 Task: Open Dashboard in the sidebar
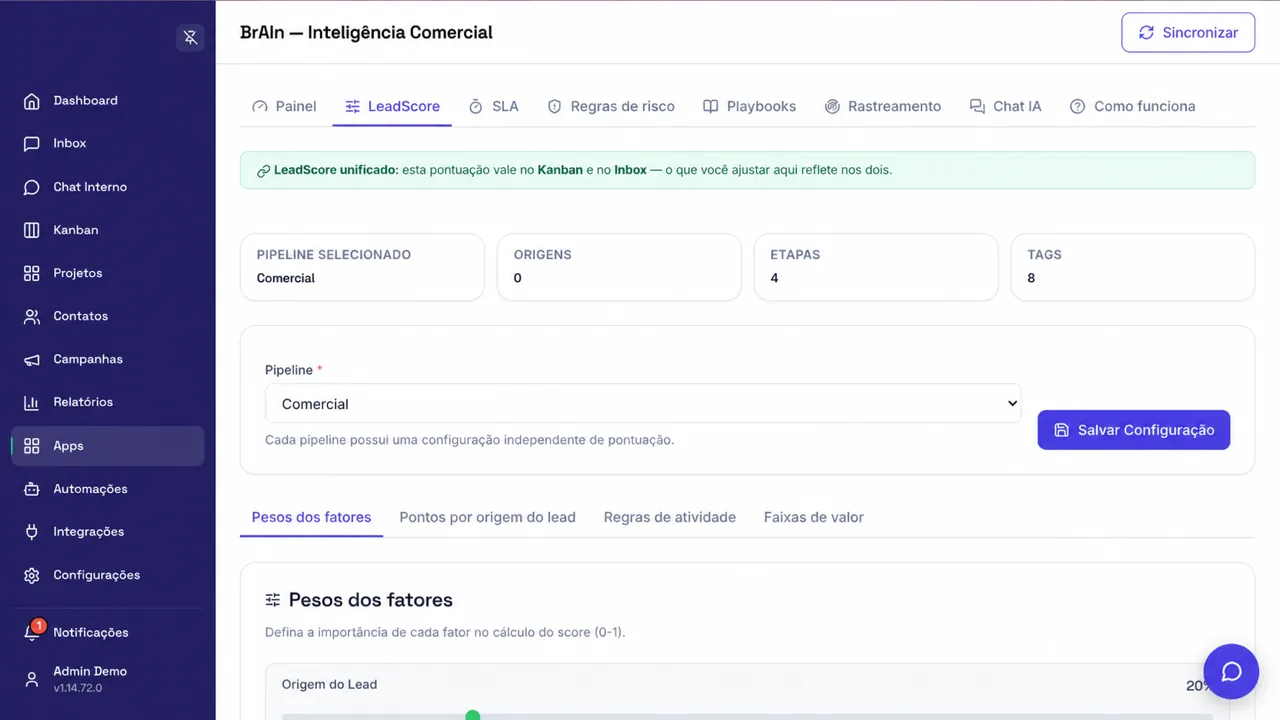click(x=108, y=101)
